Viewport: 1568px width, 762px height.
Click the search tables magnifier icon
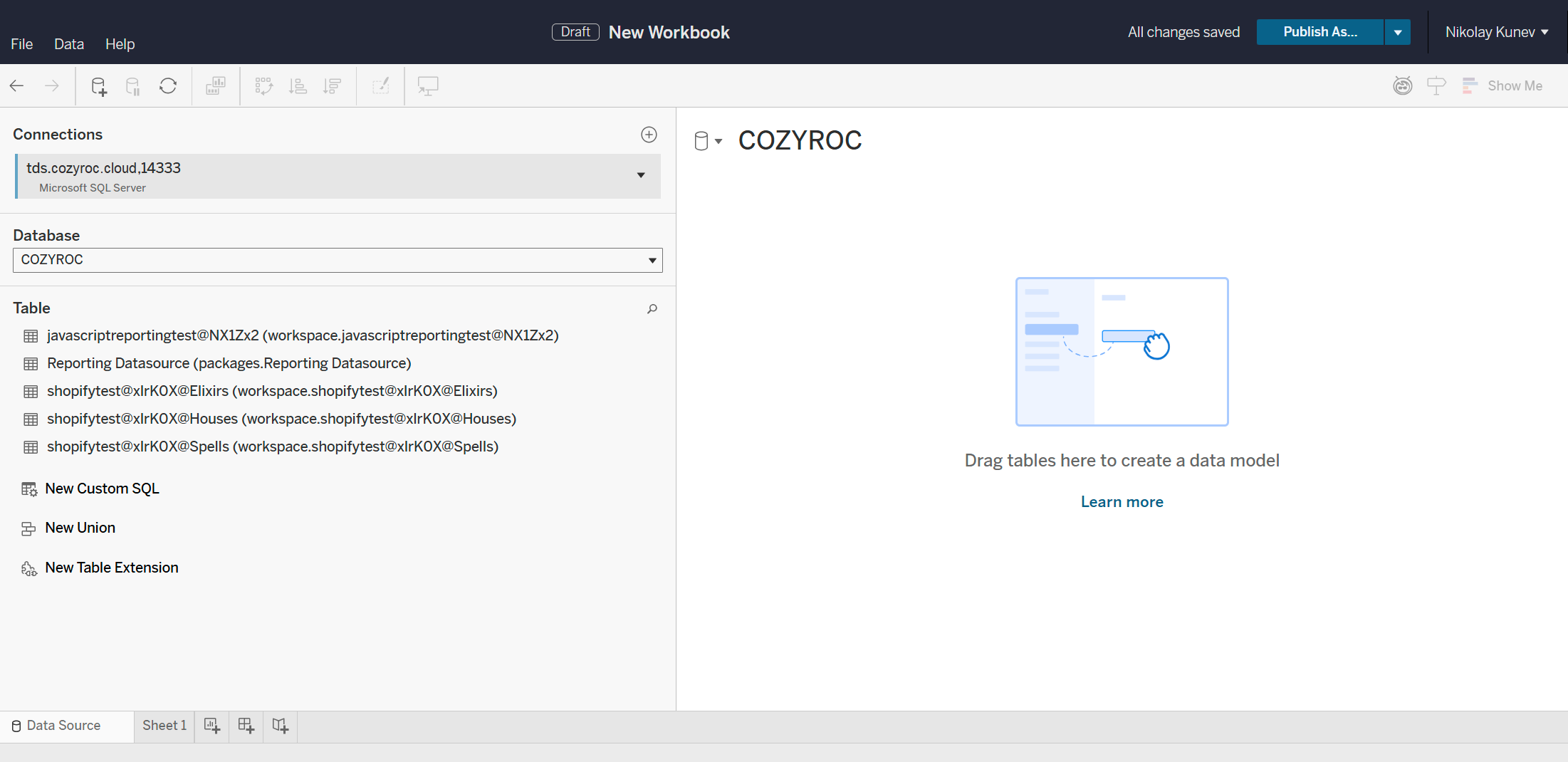coord(652,308)
